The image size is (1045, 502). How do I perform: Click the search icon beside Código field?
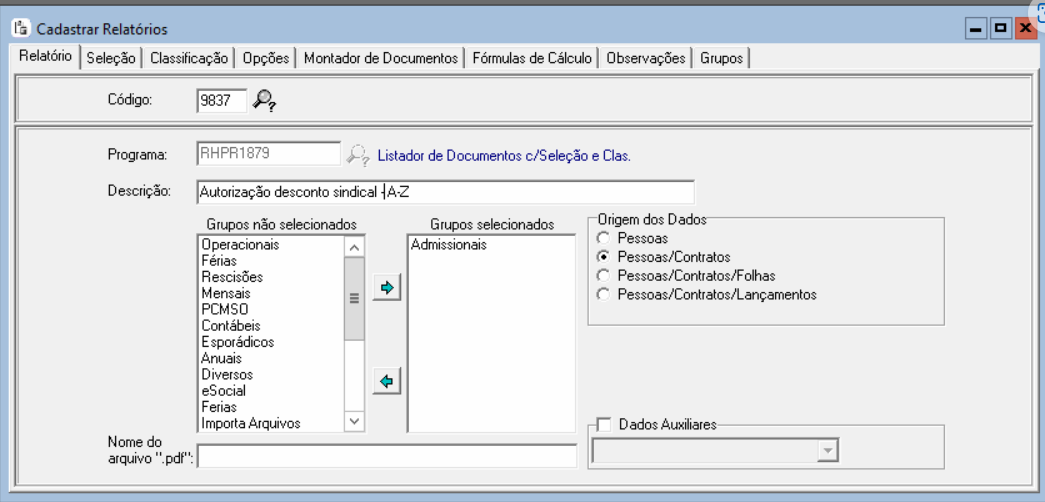263,99
